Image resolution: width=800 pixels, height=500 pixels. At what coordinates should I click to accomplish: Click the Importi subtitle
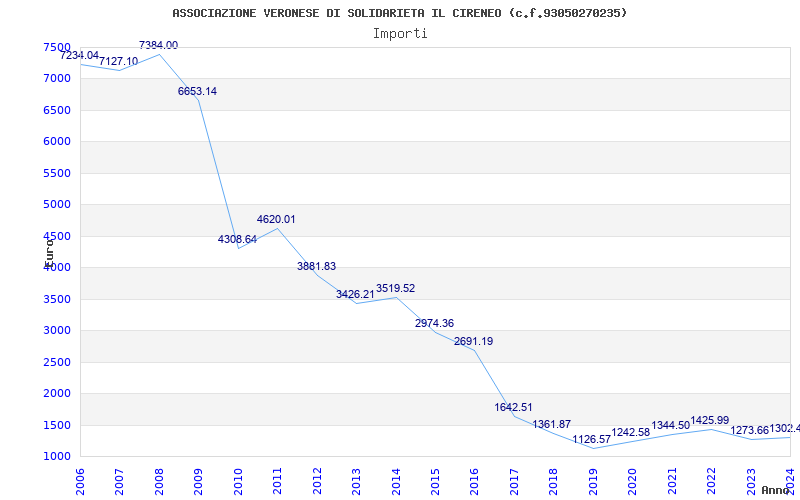pos(400,34)
